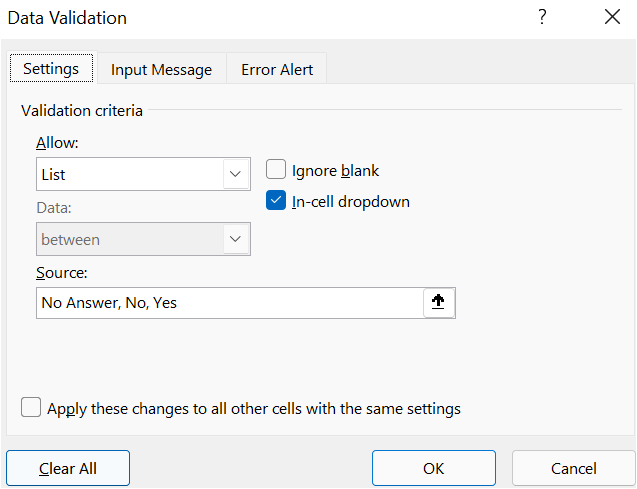Collapse dialog using Source range selector icon
Image resolution: width=637 pixels, height=489 pixels.
point(439,303)
